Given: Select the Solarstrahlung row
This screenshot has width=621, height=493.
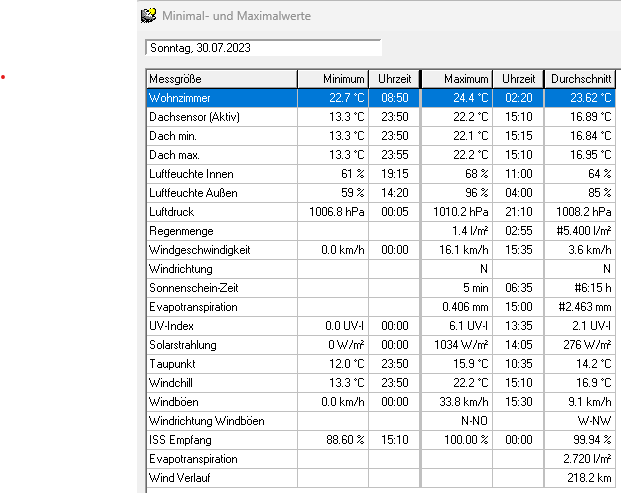Looking at the screenshot, I should pos(221,345).
